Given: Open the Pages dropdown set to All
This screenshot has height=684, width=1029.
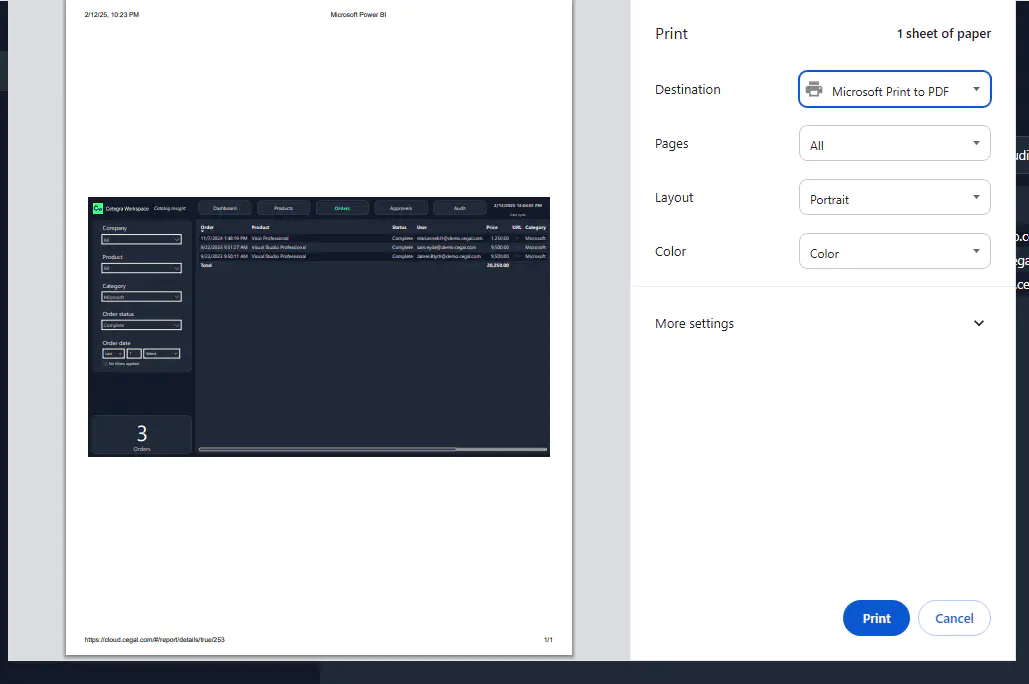Looking at the screenshot, I should pos(894,144).
